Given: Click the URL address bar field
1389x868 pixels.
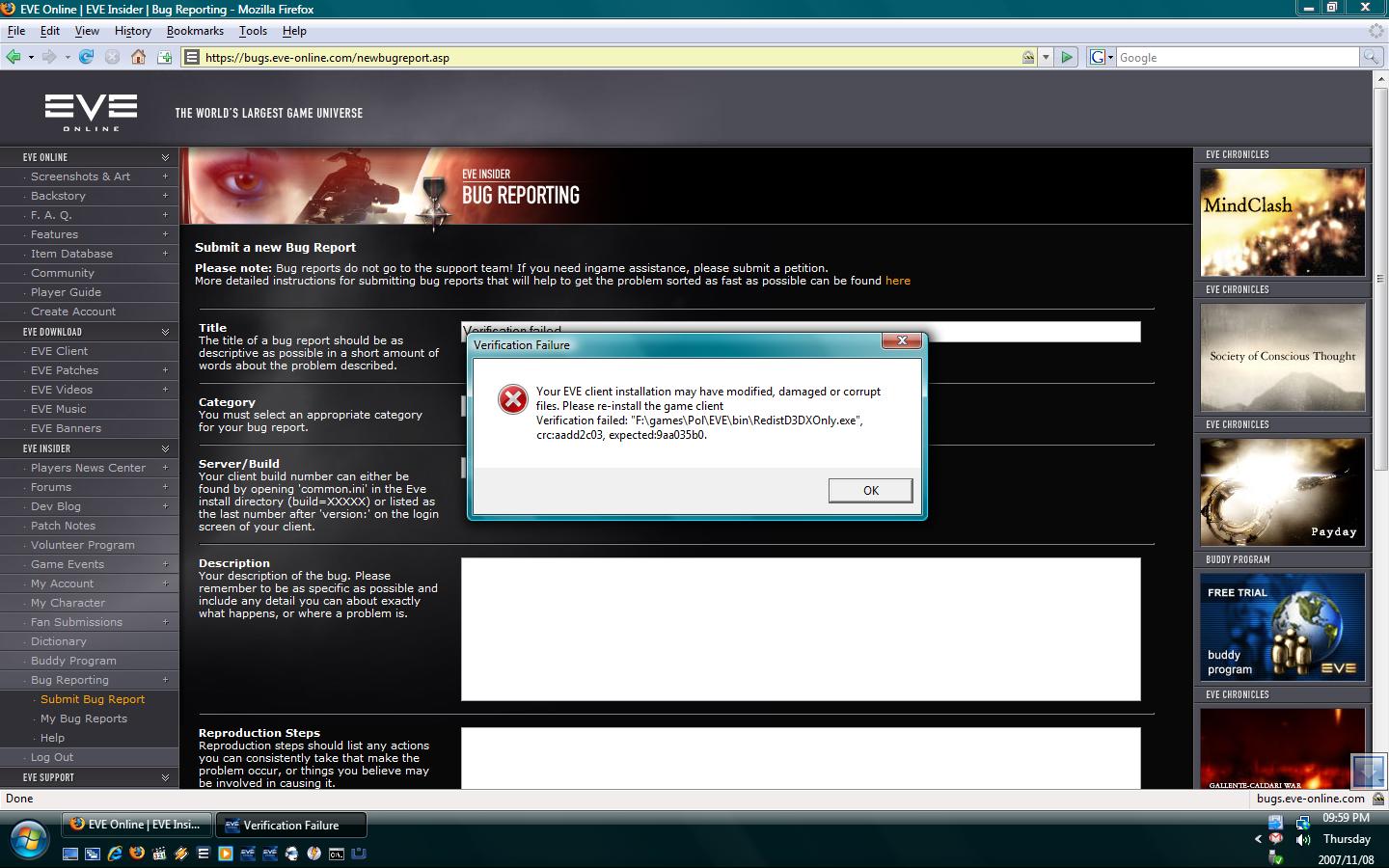Looking at the screenshot, I should point(610,57).
